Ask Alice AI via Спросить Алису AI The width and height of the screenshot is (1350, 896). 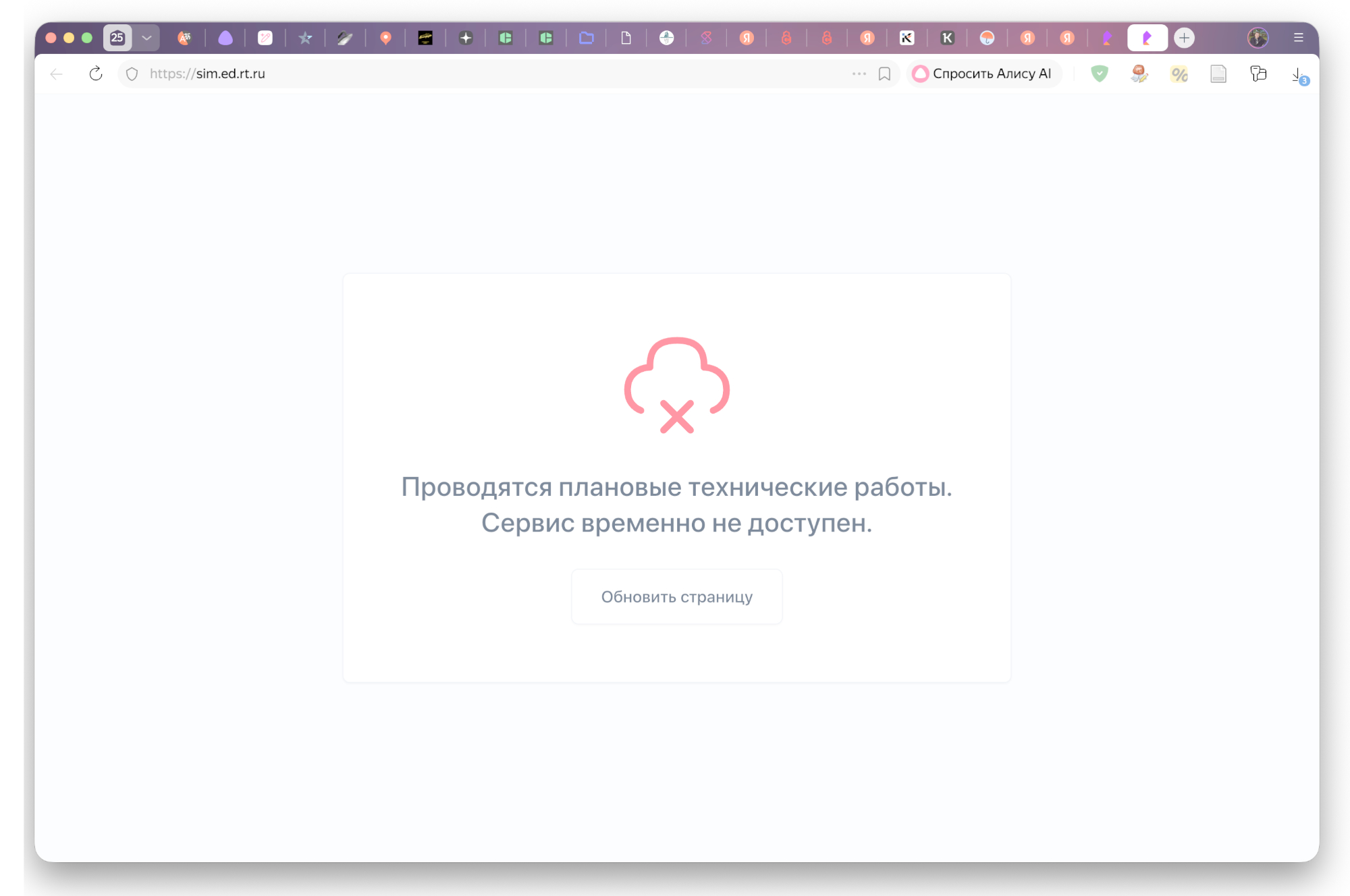point(983,74)
